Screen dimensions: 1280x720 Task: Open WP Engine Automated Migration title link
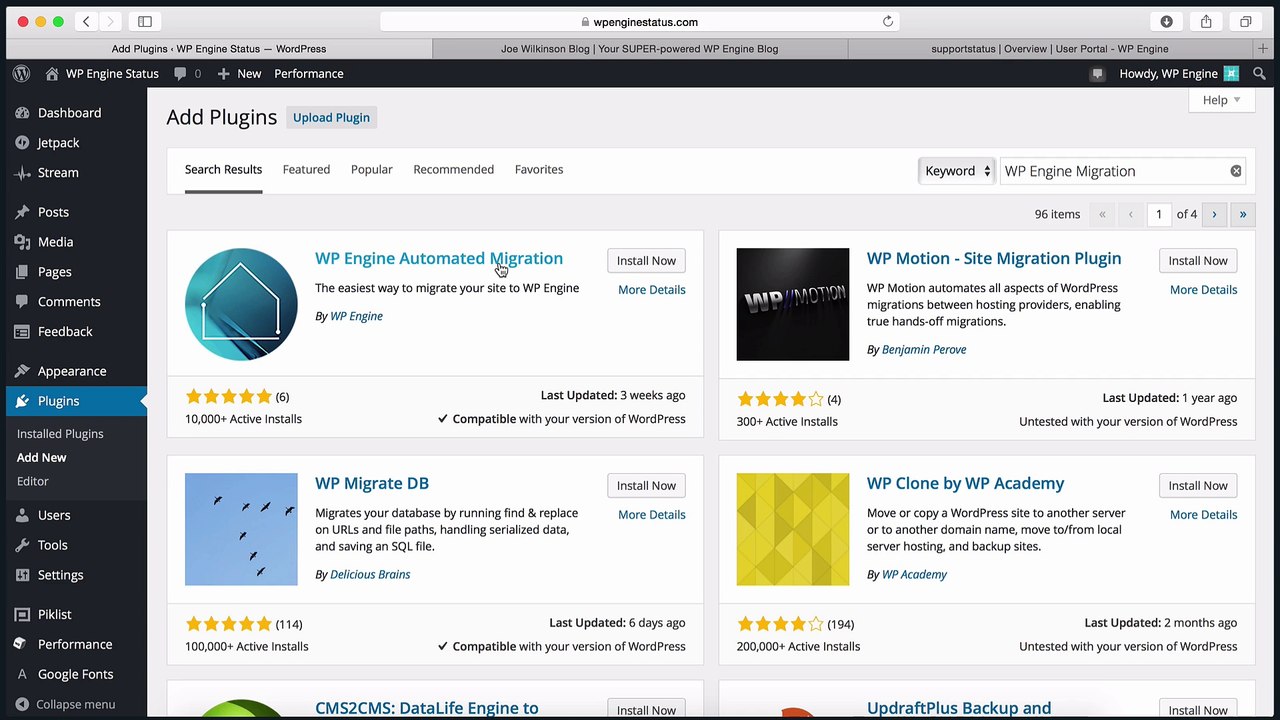tap(439, 258)
